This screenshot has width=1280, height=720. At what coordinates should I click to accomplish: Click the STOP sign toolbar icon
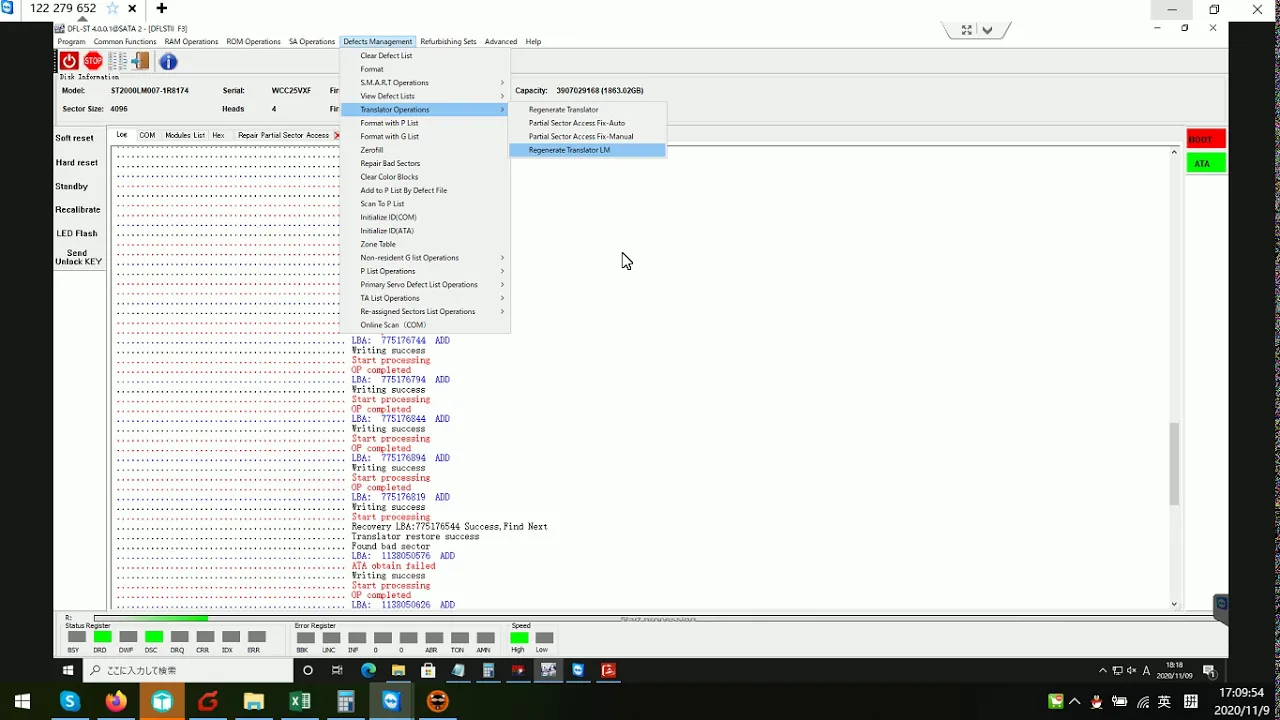click(x=93, y=62)
